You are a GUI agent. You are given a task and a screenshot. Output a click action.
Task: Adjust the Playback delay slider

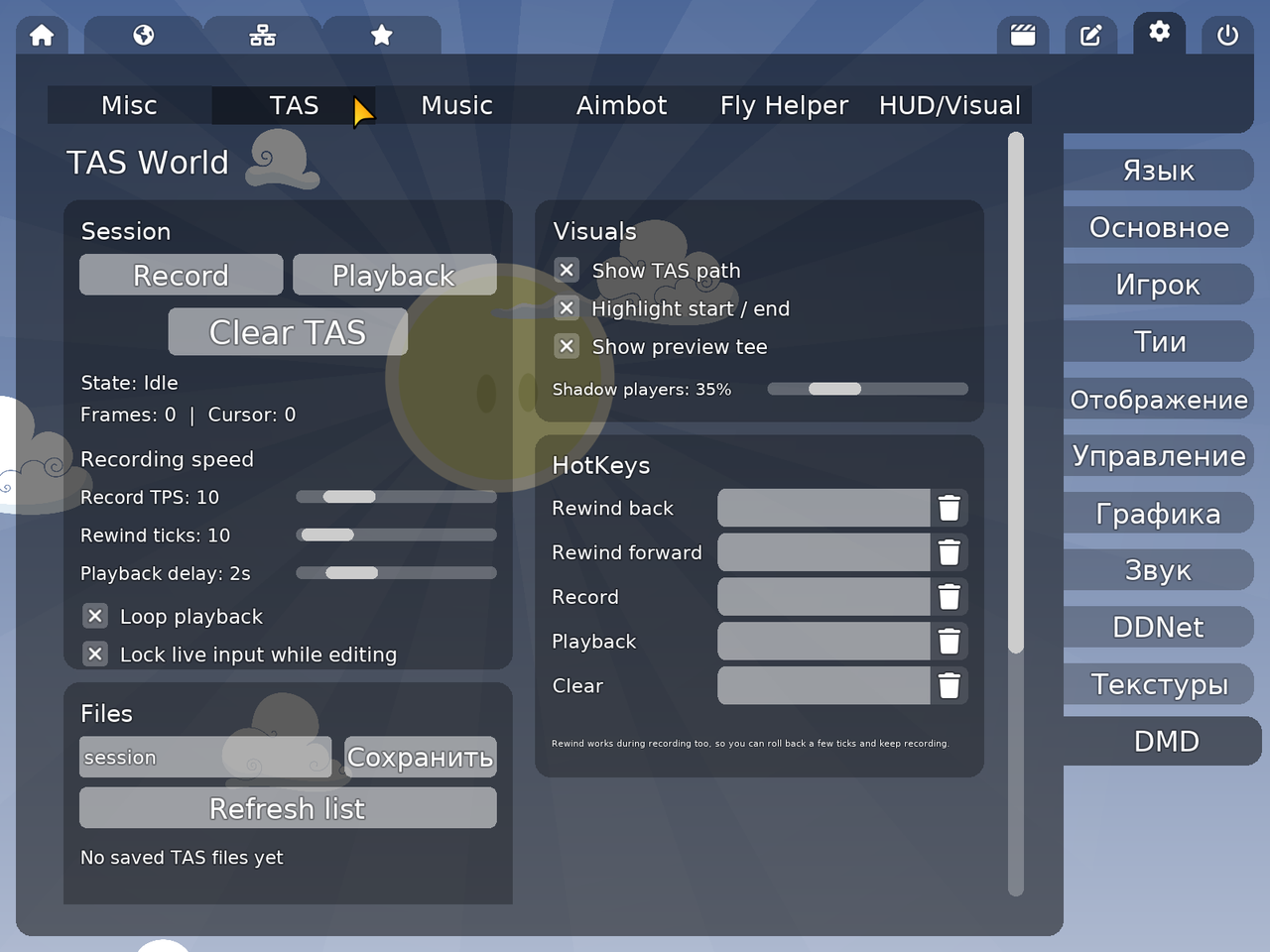click(x=396, y=572)
